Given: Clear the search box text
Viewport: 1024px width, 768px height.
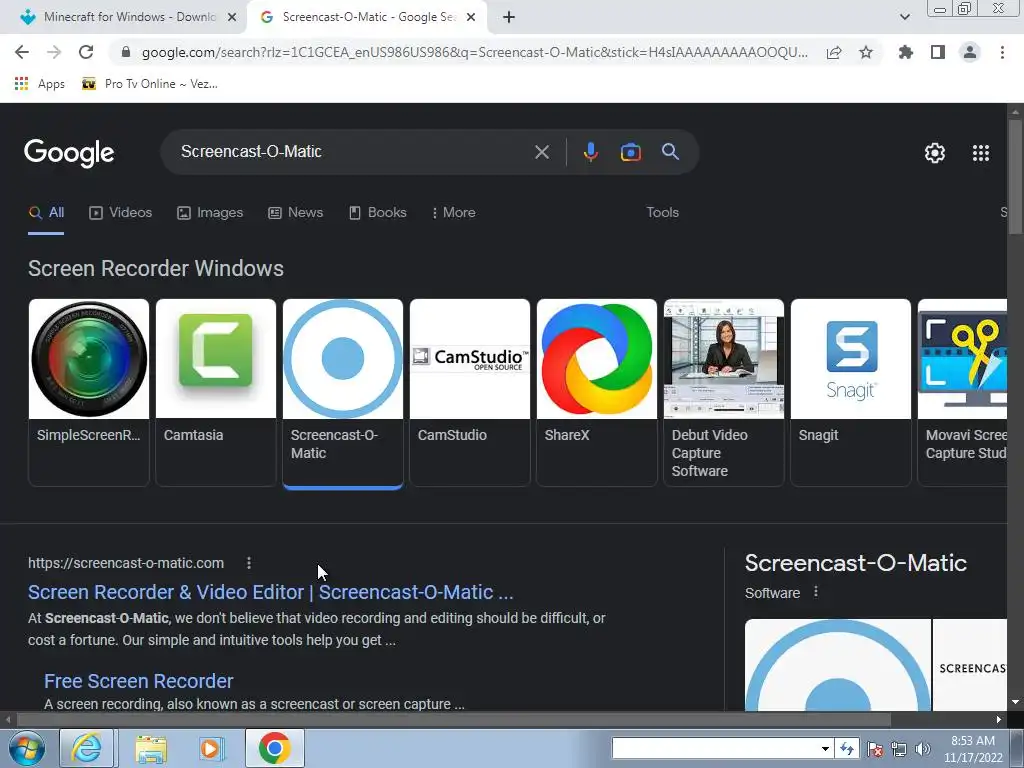Looking at the screenshot, I should tap(541, 152).
